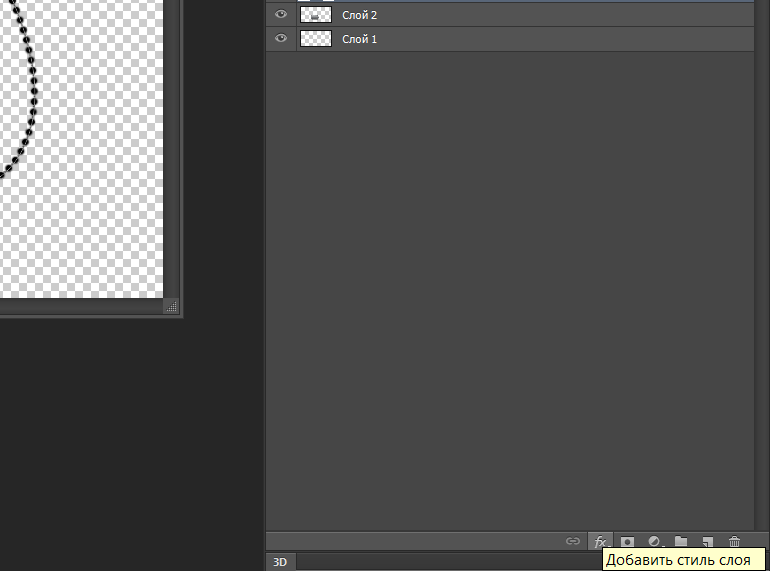The image size is (770, 571).
Task: Hide layer Слой 2 with eye icon
Action: pos(281,15)
